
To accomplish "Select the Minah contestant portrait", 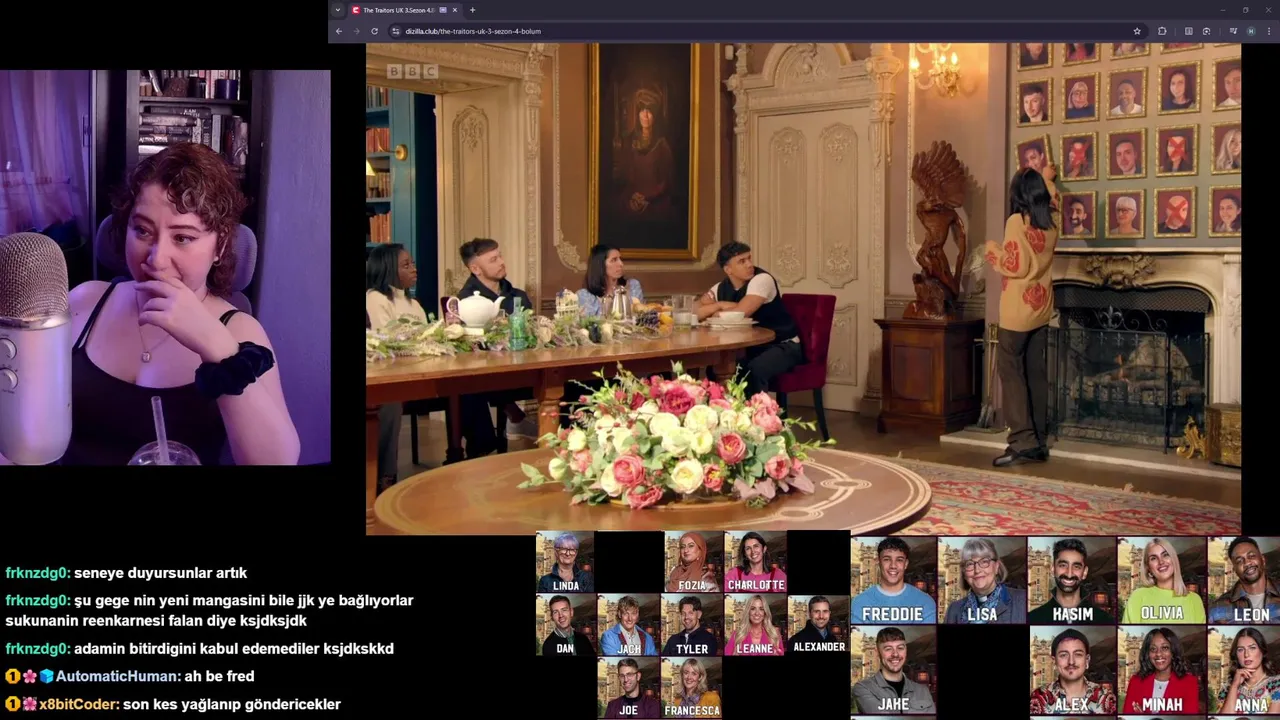I will tap(1162, 670).
